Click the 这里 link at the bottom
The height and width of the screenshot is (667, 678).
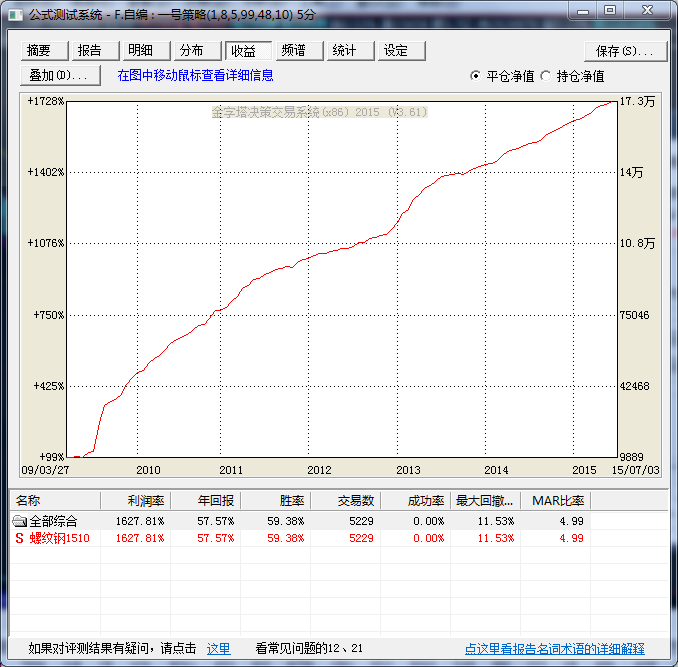(218, 649)
